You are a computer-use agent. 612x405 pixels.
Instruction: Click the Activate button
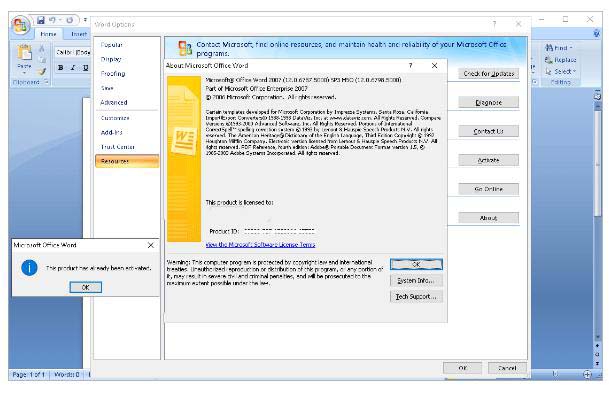point(488,160)
